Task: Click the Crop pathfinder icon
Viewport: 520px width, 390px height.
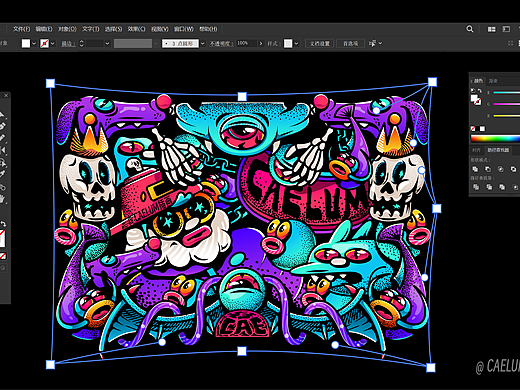Action: [x=515, y=187]
